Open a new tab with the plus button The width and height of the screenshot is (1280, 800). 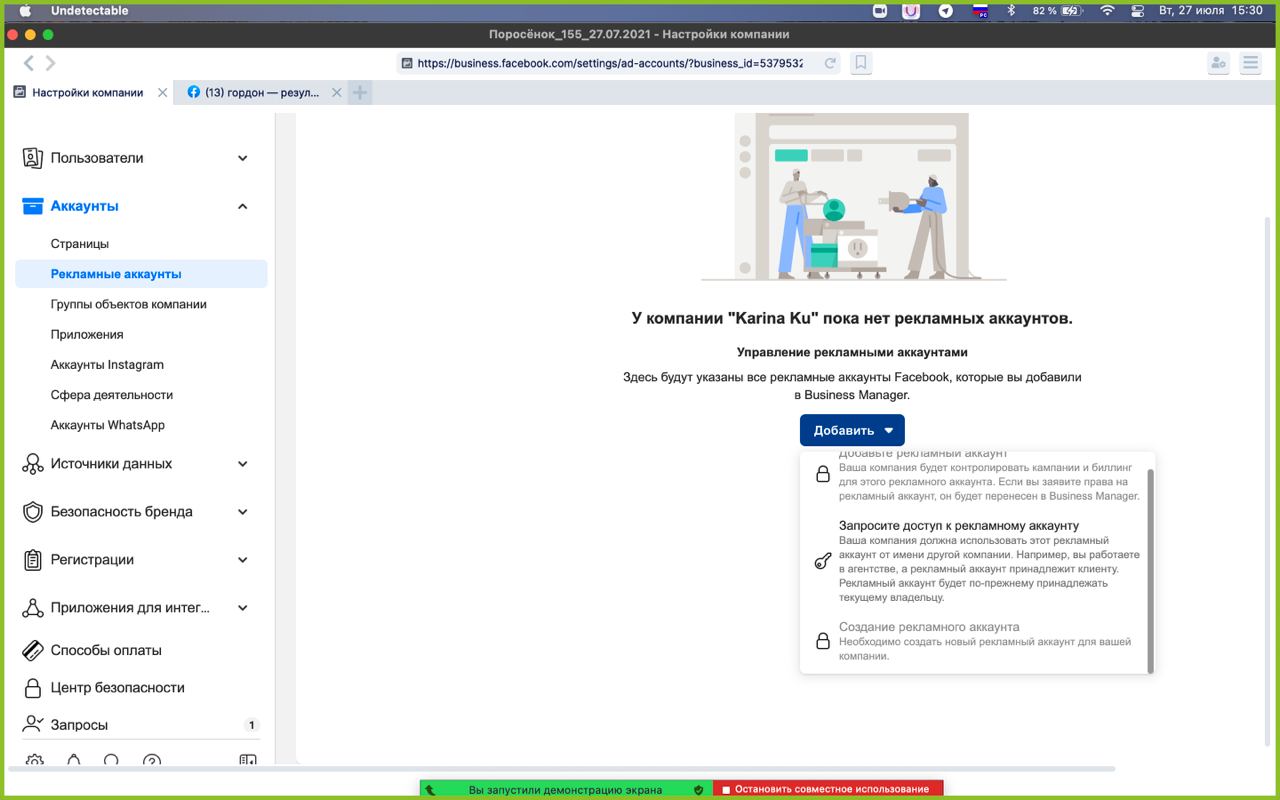[360, 93]
